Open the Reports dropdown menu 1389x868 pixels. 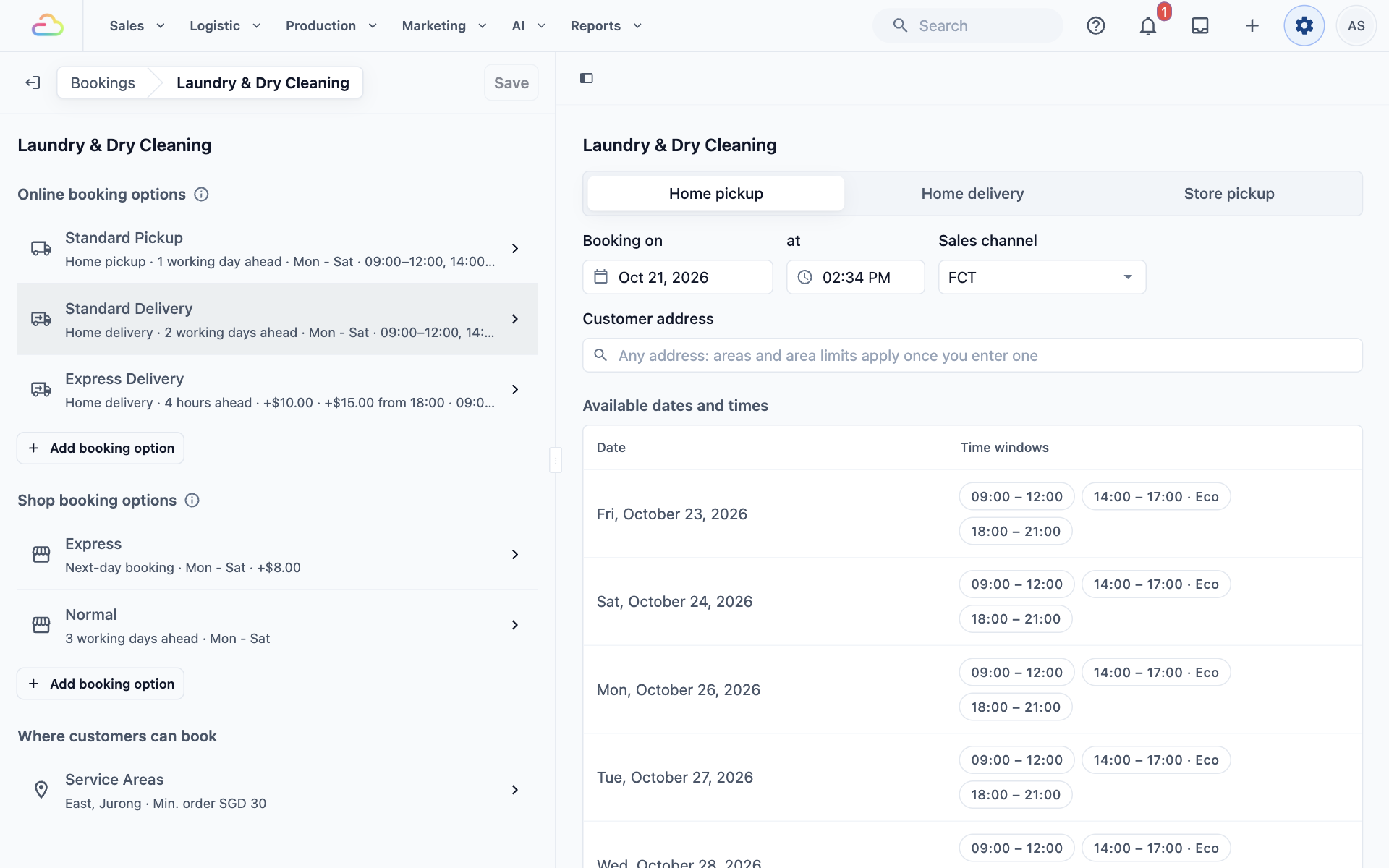coord(606,25)
